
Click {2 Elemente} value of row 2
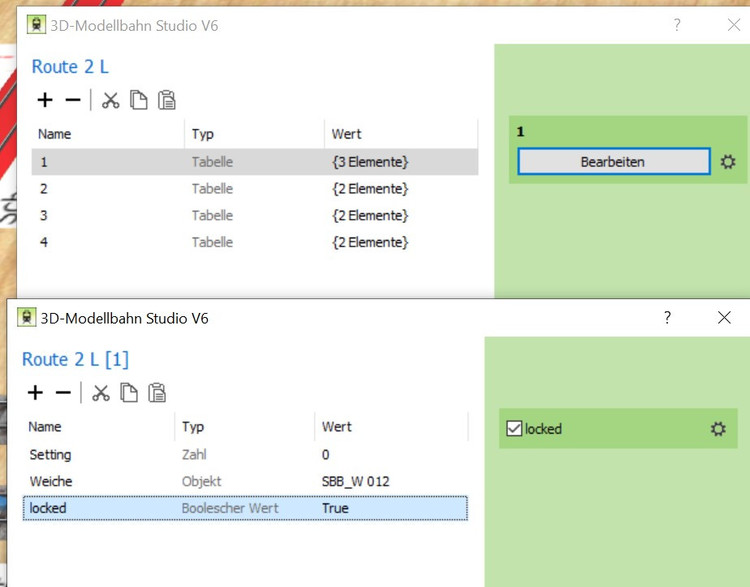coord(370,189)
